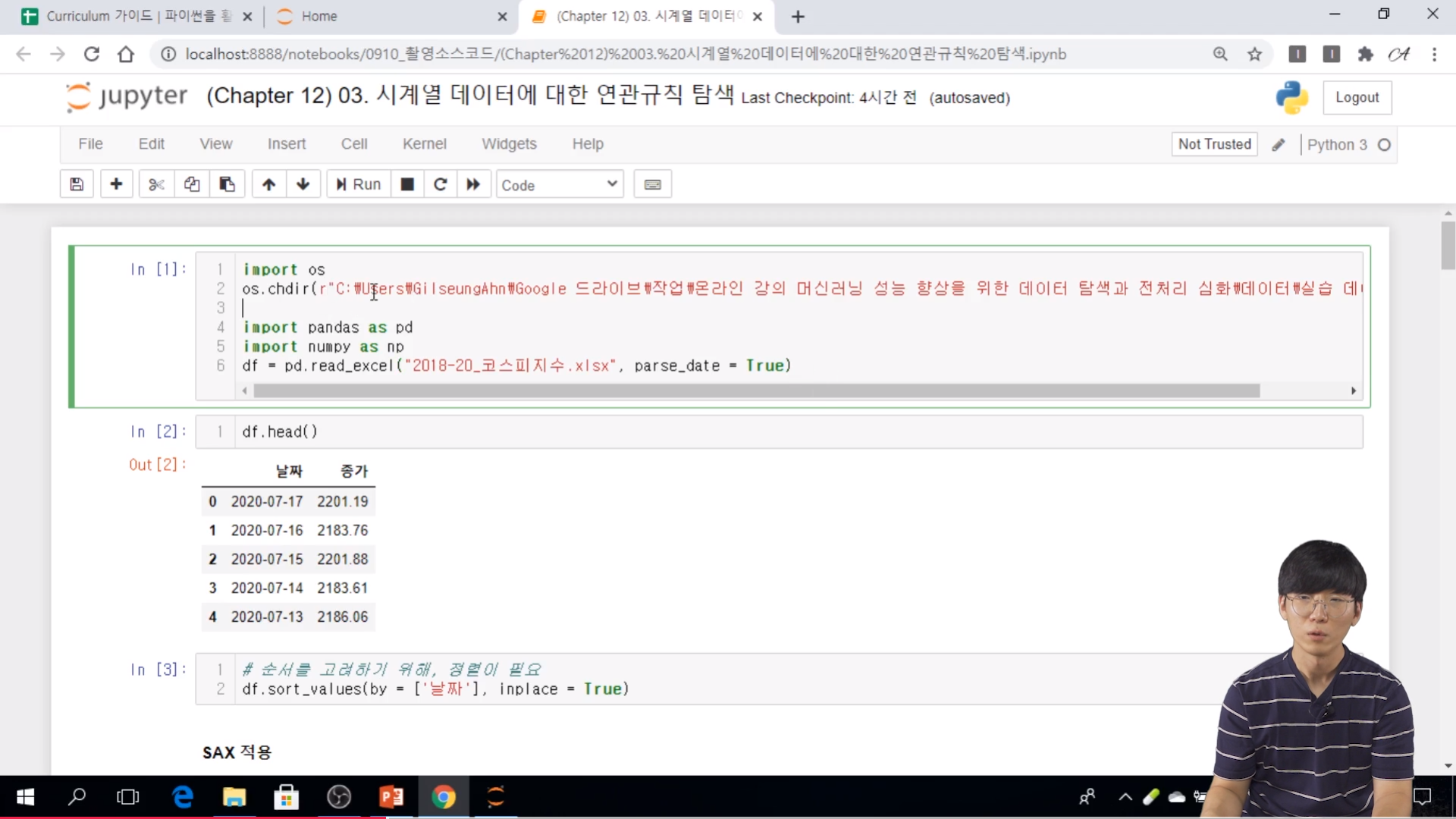
Task: Click horizontal scrollbar in first code cell
Action: pos(756,391)
